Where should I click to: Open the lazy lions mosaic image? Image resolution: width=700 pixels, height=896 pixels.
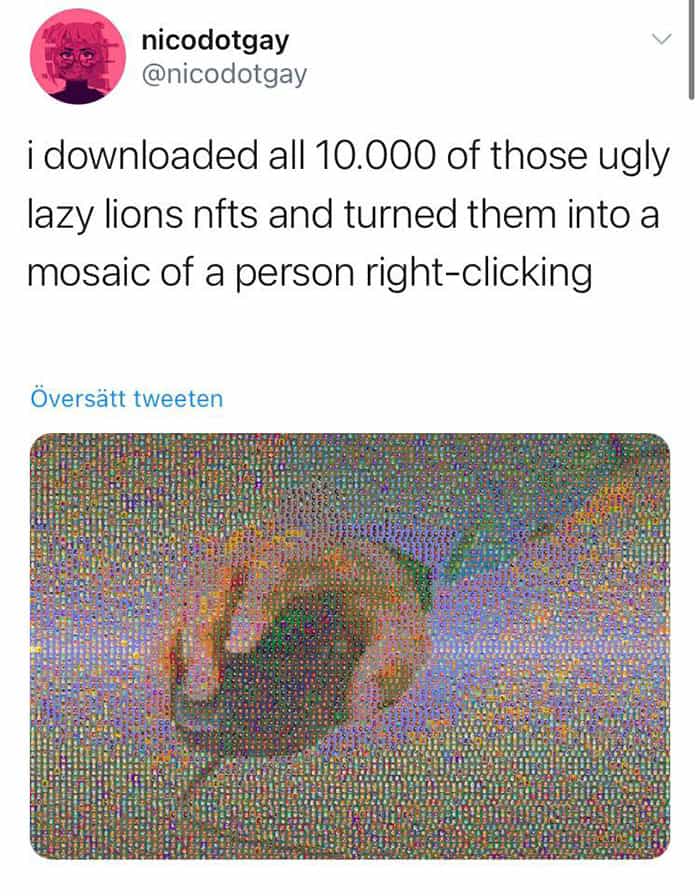[x=350, y=646]
